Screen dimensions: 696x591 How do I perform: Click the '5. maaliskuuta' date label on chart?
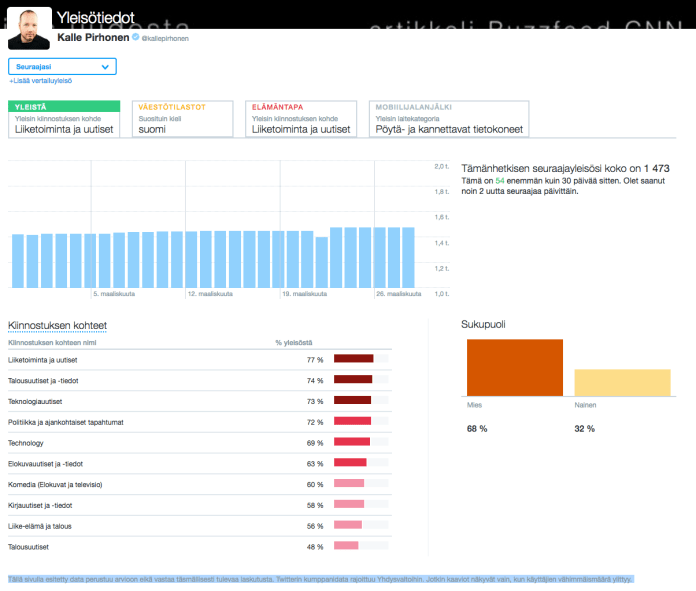point(113,295)
